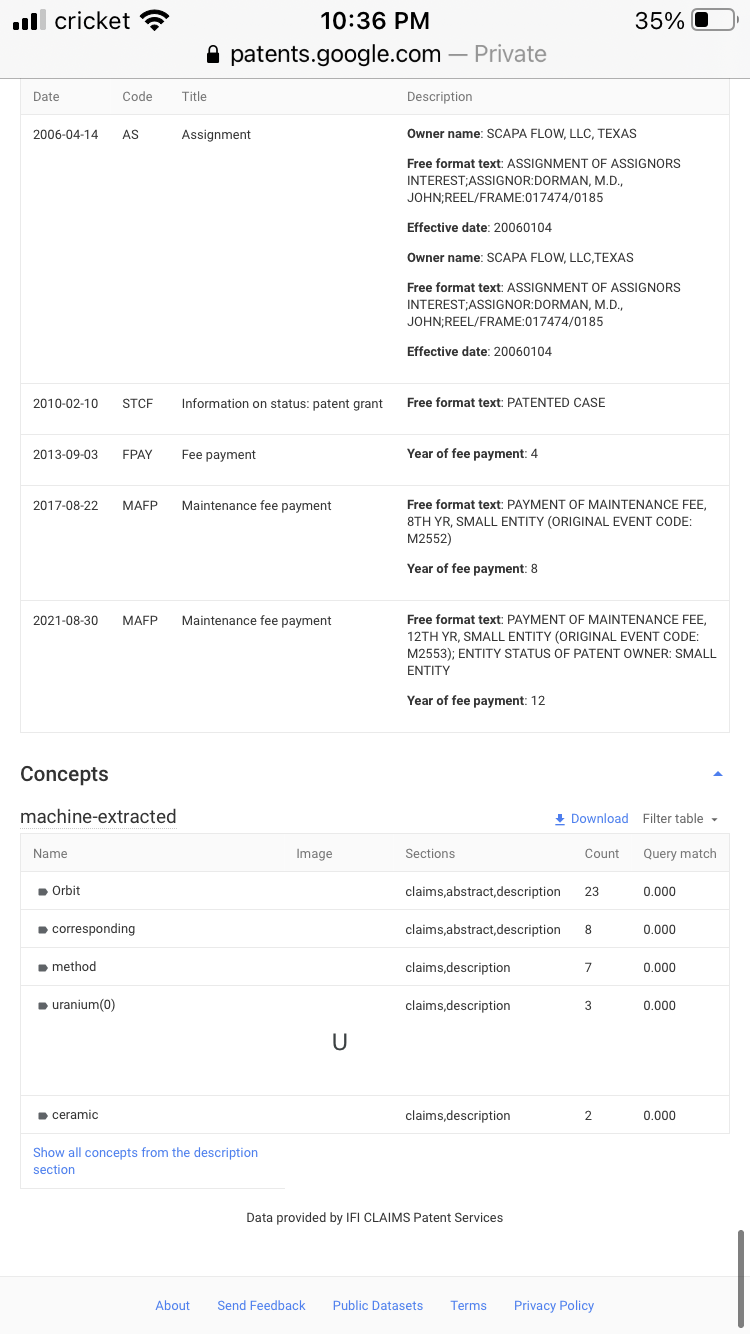Tap the Sections column header
750x1334 pixels.
tap(430, 854)
